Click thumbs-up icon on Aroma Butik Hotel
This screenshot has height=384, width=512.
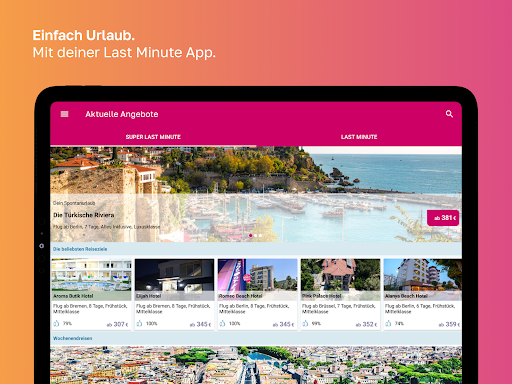(x=57, y=324)
